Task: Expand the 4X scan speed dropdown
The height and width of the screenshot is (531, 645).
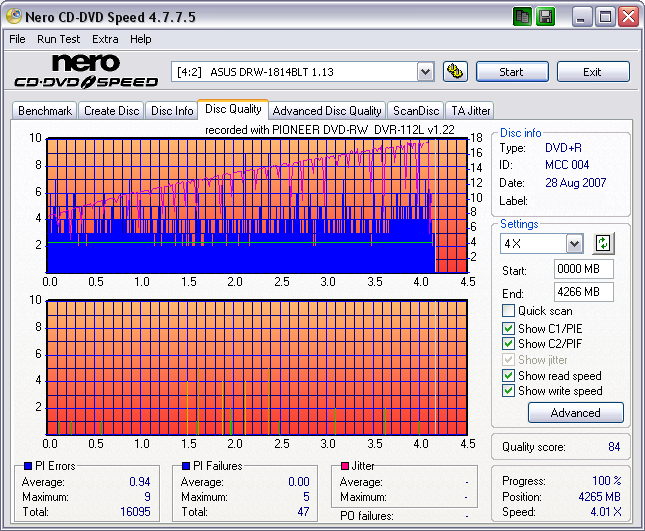Action: pyautogui.click(x=574, y=244)
